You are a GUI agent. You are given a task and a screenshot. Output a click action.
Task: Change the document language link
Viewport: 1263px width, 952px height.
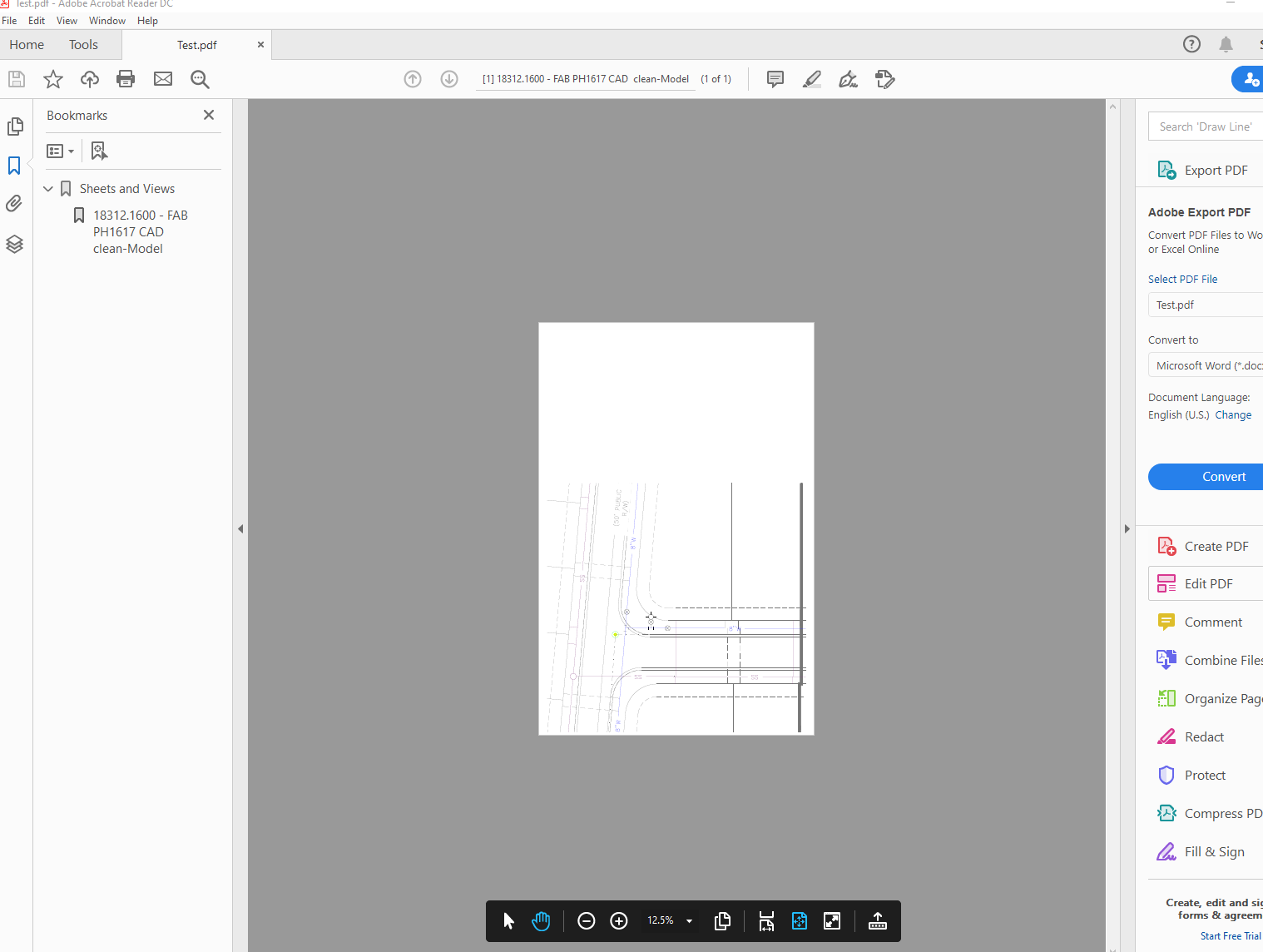click(x=1233, y=415)
